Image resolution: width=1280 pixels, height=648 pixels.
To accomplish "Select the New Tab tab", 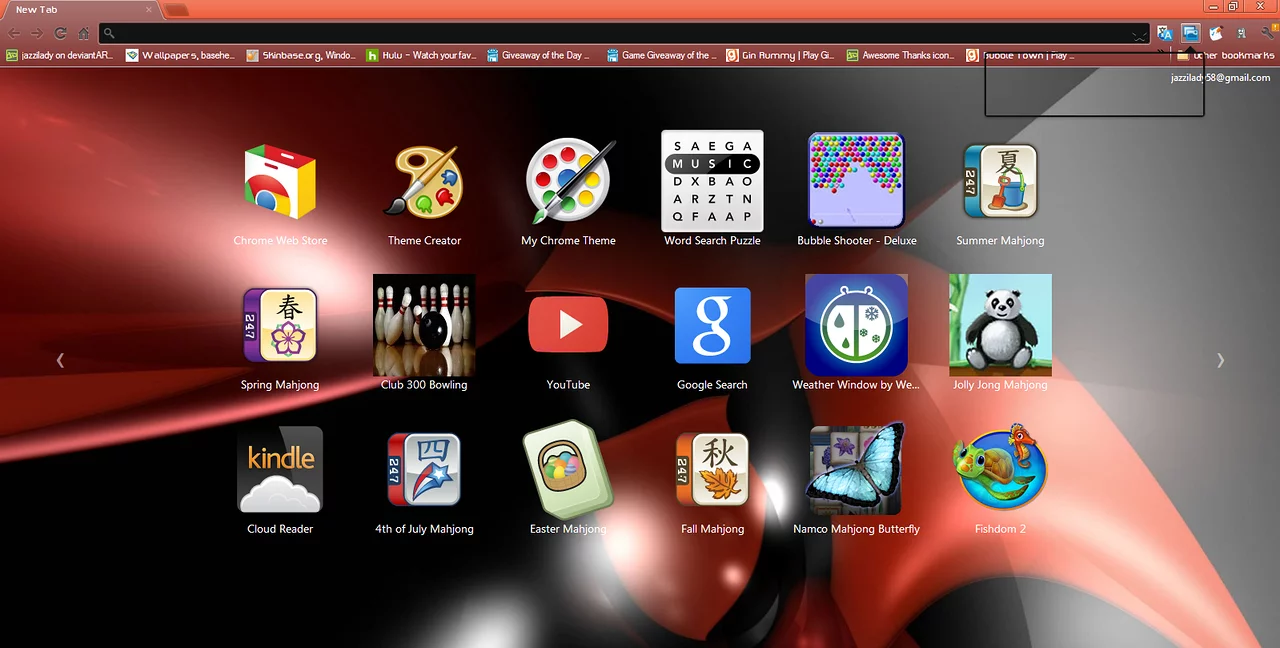I will 80,10.
